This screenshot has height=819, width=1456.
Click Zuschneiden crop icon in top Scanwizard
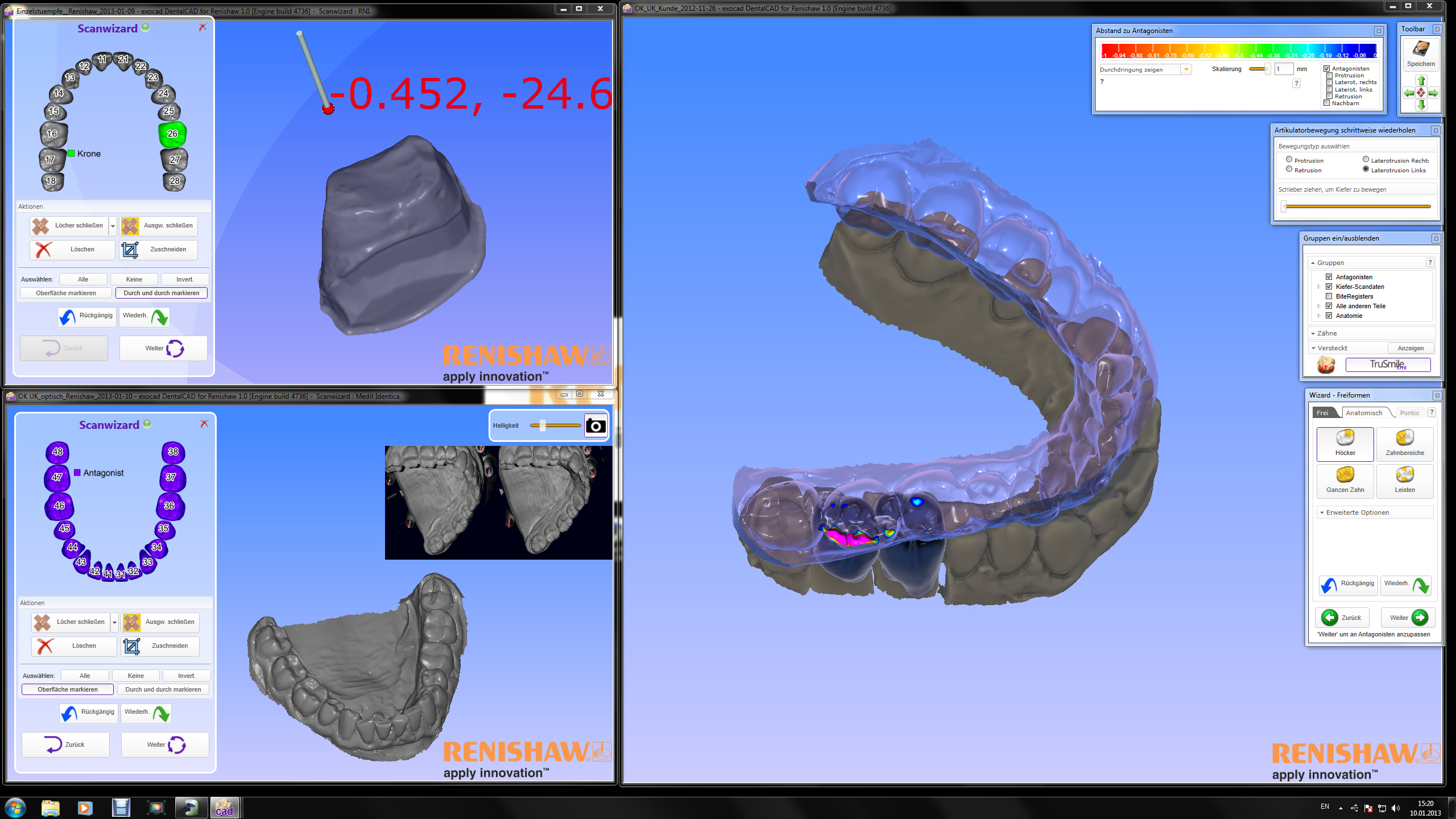point(130,250)
